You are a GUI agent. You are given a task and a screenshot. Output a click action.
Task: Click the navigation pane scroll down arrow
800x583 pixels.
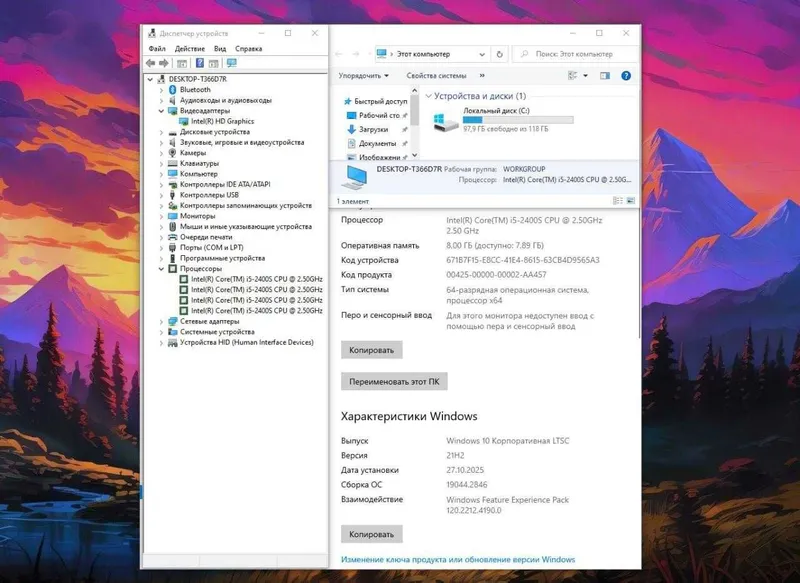414,155
